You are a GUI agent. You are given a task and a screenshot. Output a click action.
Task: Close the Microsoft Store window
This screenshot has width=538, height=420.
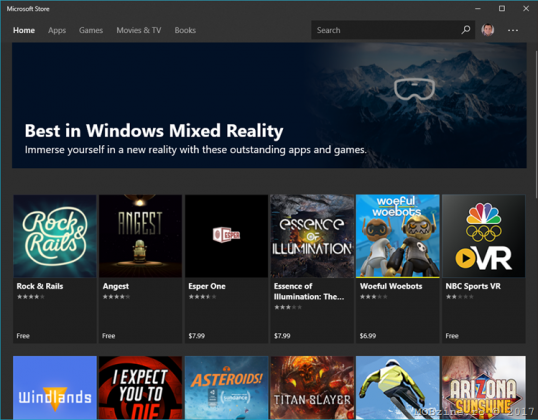526,9
